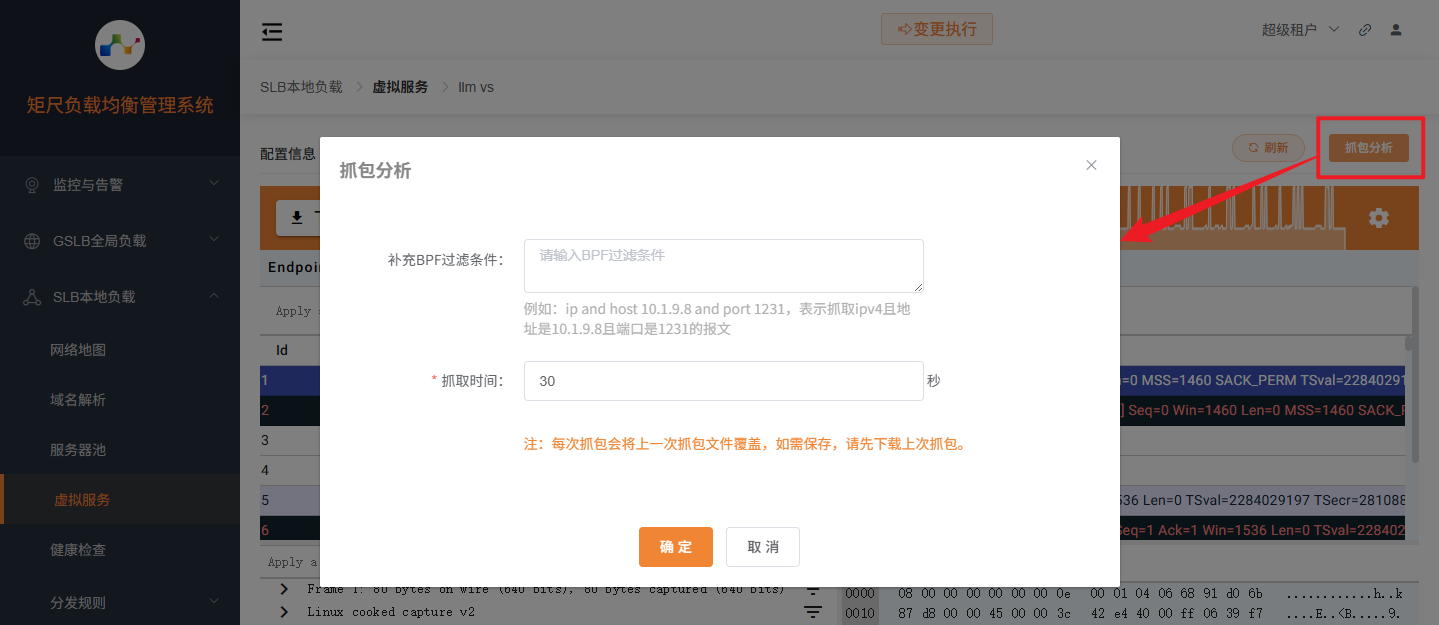
Task: Click the BPF filter condition input field
Action: click(x=723, y=265)
